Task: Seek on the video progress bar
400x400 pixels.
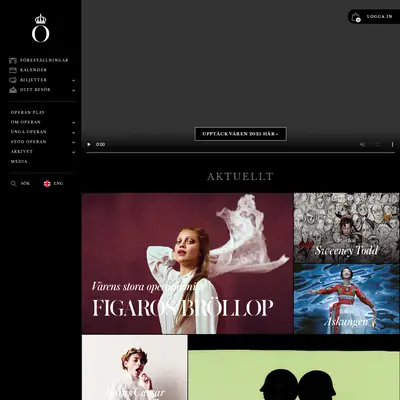Action: point(240,153)
